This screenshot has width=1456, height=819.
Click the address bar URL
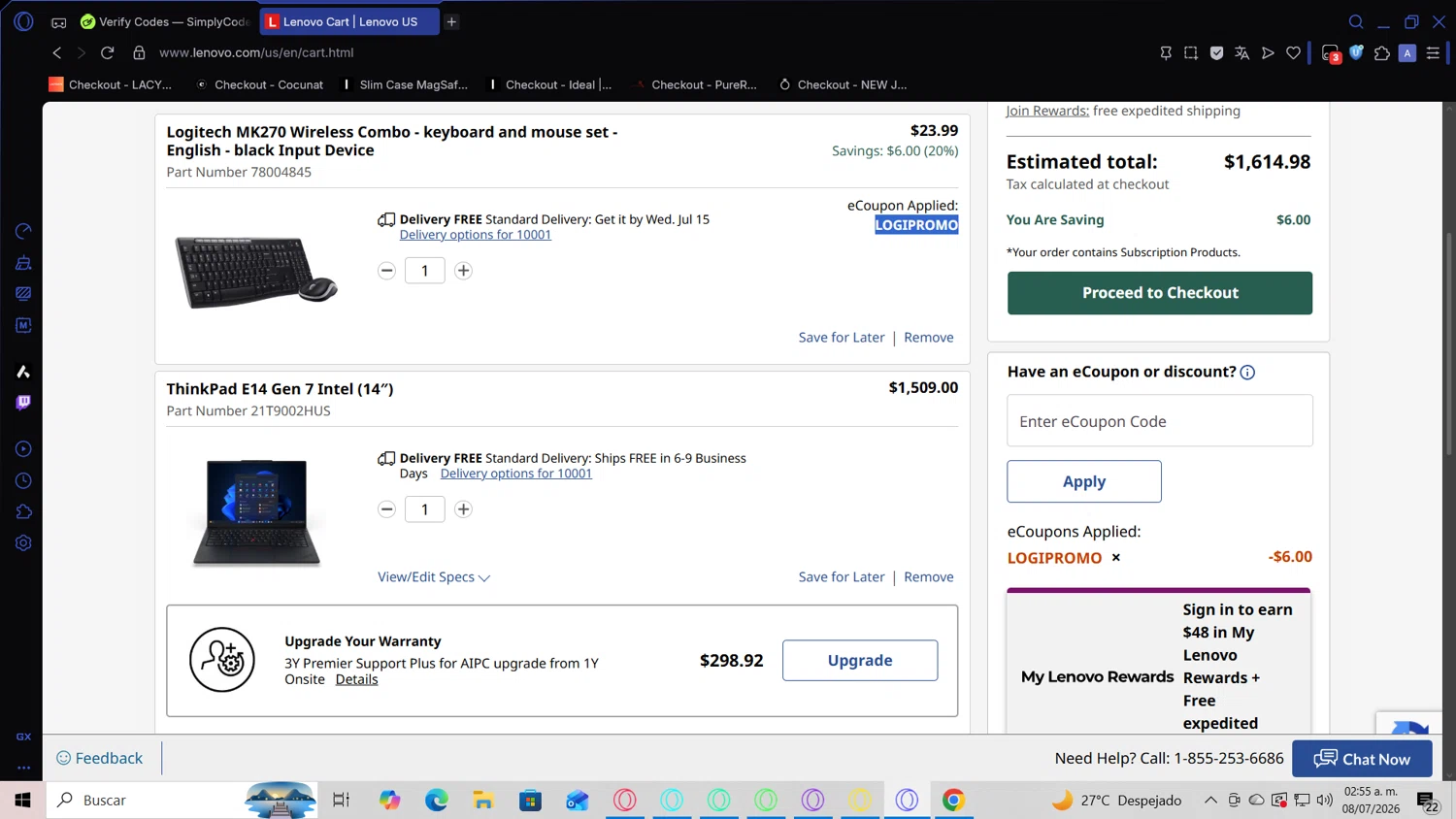(x=256, y=52)
